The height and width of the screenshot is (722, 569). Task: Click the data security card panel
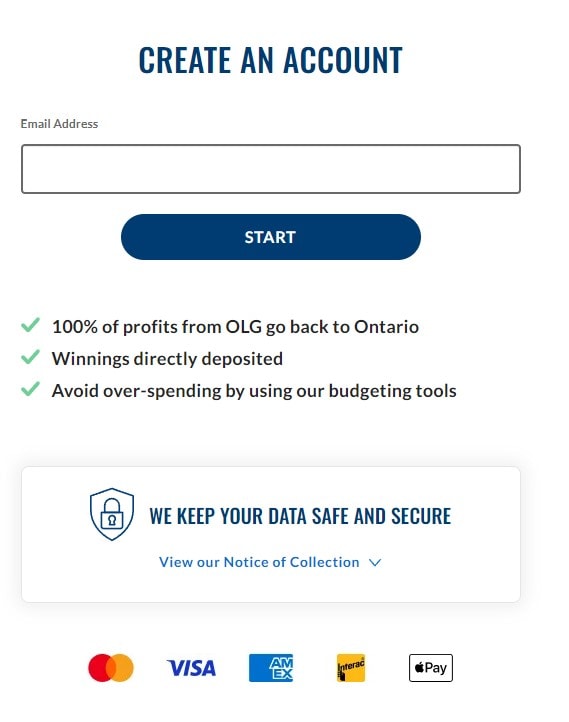click(271, 534)
